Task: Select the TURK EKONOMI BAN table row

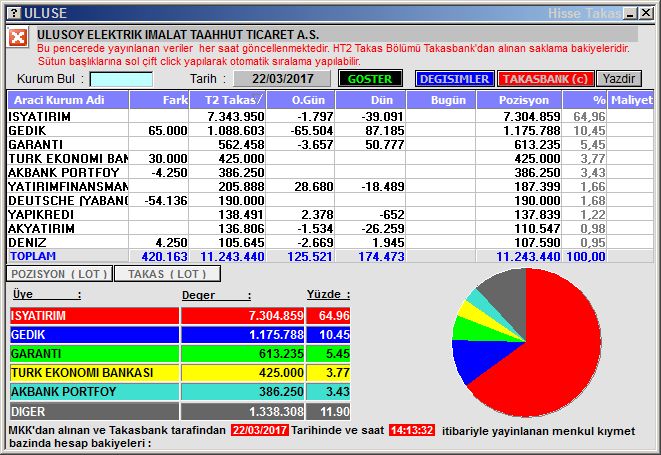Action: pyautogui.click(x=330, y=159)
